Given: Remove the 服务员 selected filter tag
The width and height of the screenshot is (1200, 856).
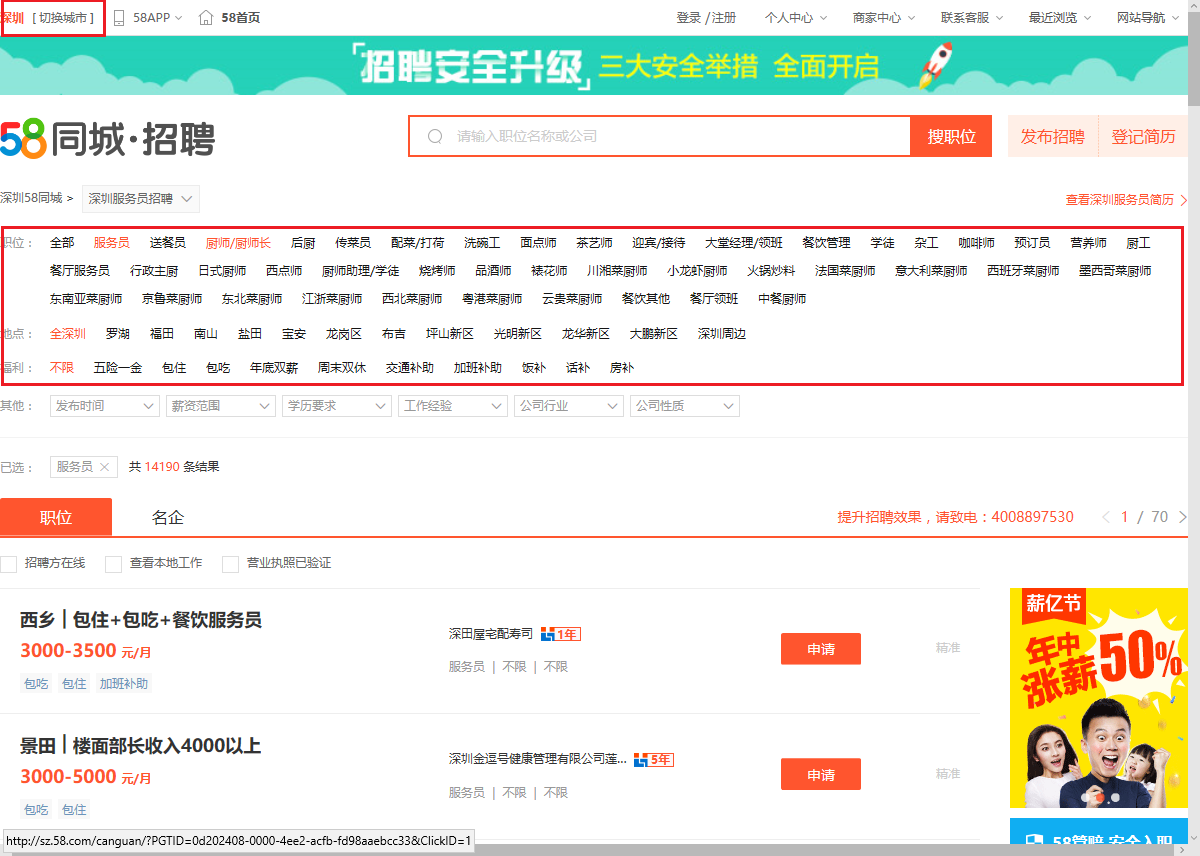Looking at the screenshot, I should [104, 467].
